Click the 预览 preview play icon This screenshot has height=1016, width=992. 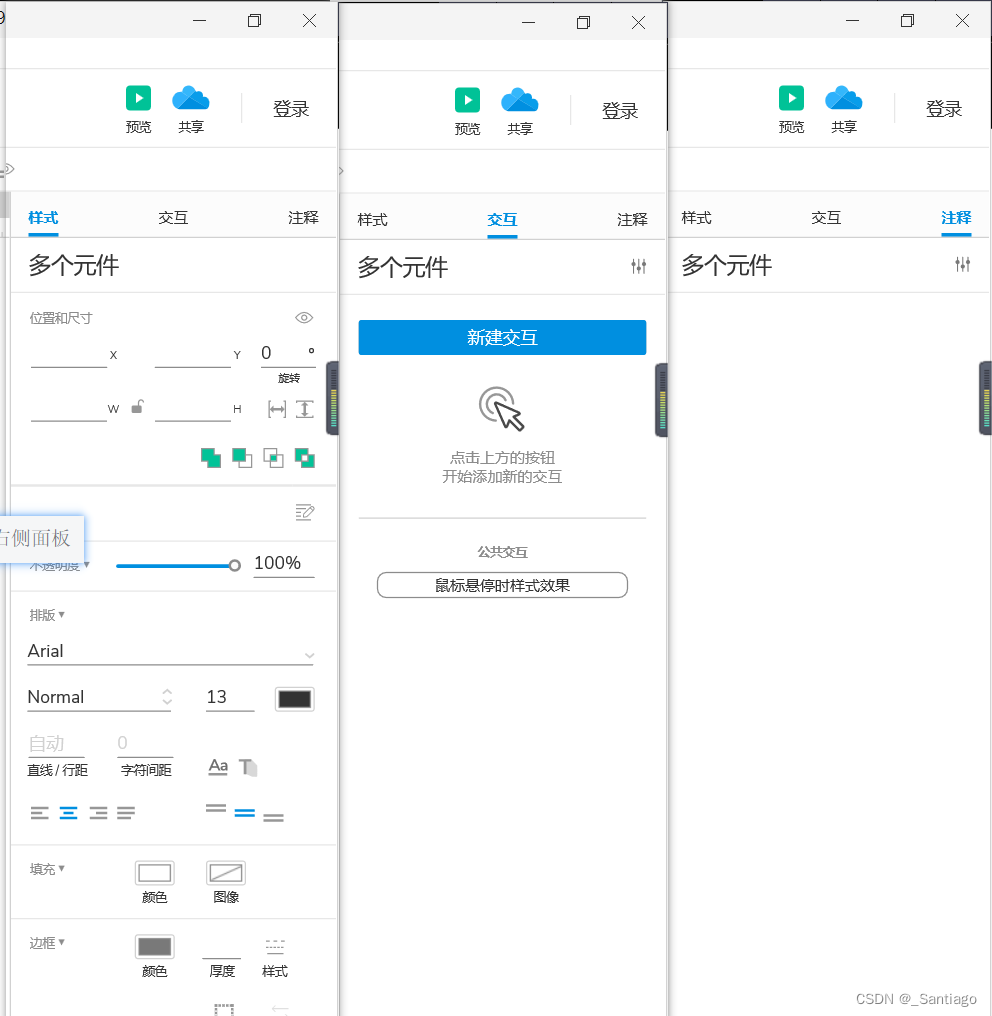tap(138, 97)
